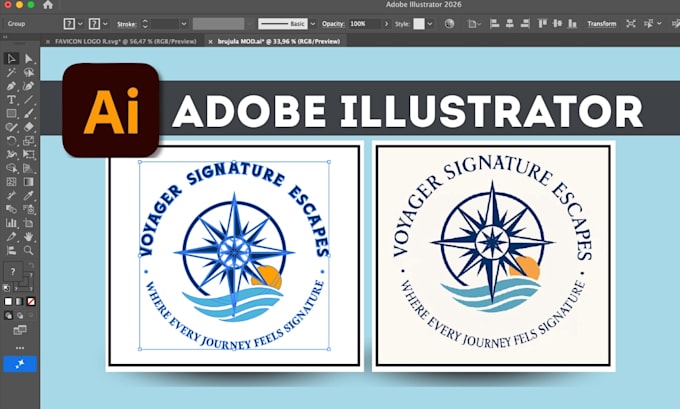The height and width of the screenshot is (409, 680).
Task: Click Vertical Align Center icon
Action: coord(557,24)
